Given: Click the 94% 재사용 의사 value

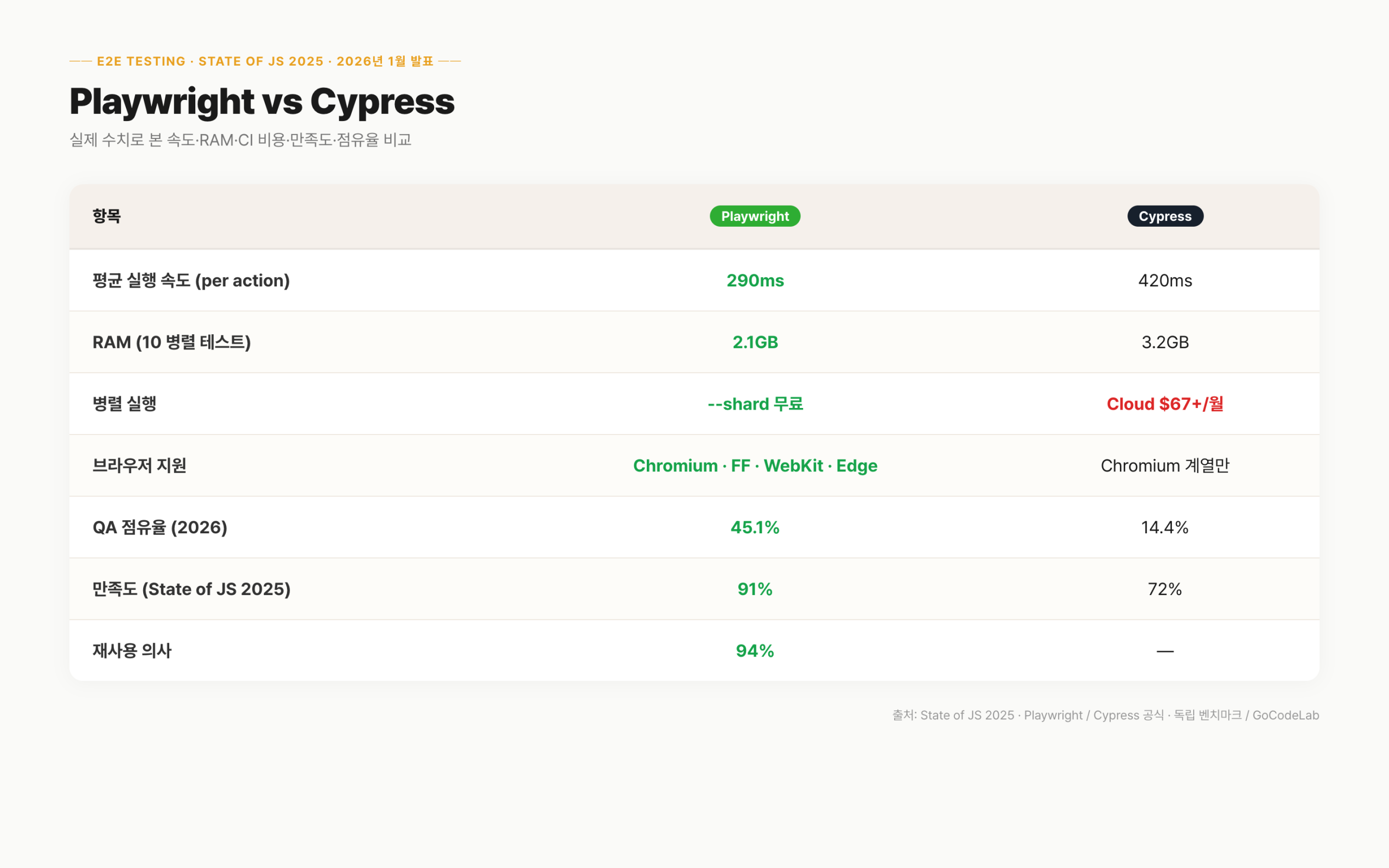Looking at the screenshot, I should click(755, 650).
